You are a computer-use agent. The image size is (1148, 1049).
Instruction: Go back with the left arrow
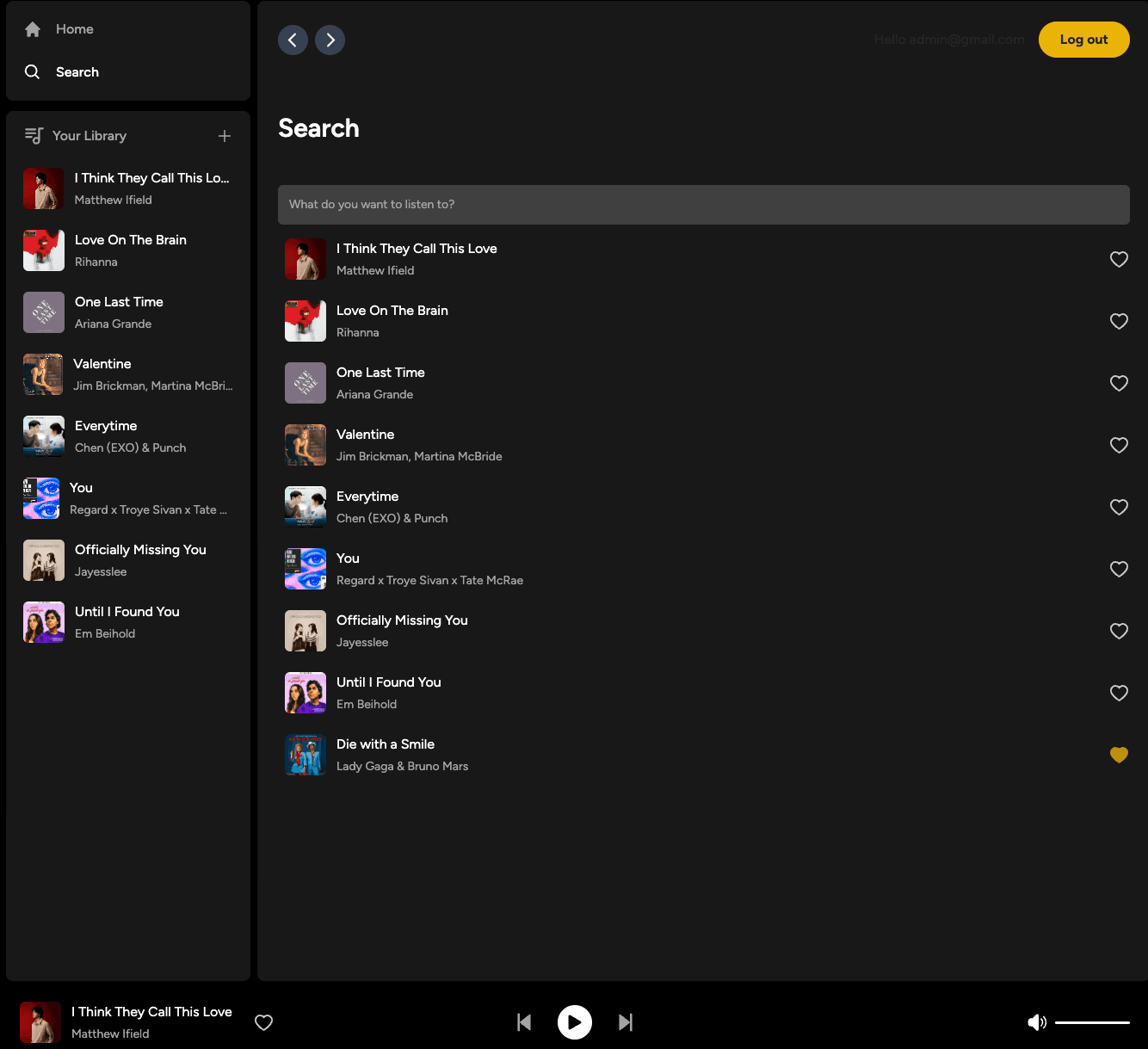click(293, 40)
